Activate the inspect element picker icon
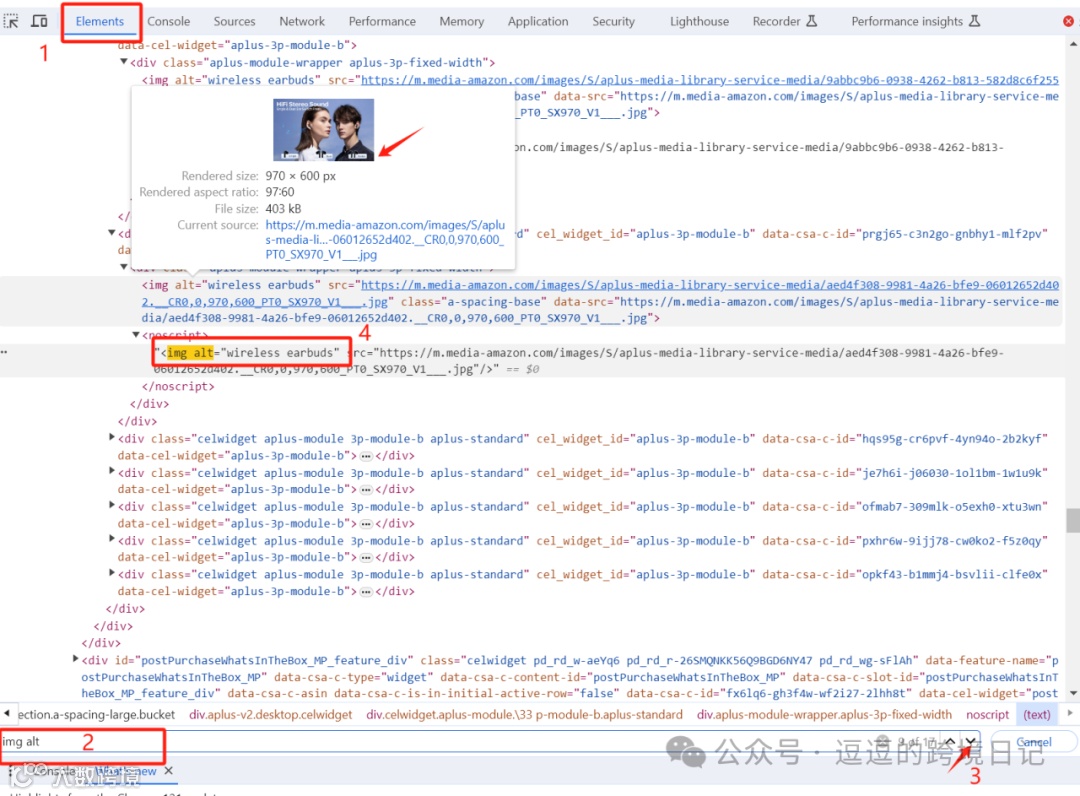The height and width of the screenshot is (796, 1080). (11, 21)
